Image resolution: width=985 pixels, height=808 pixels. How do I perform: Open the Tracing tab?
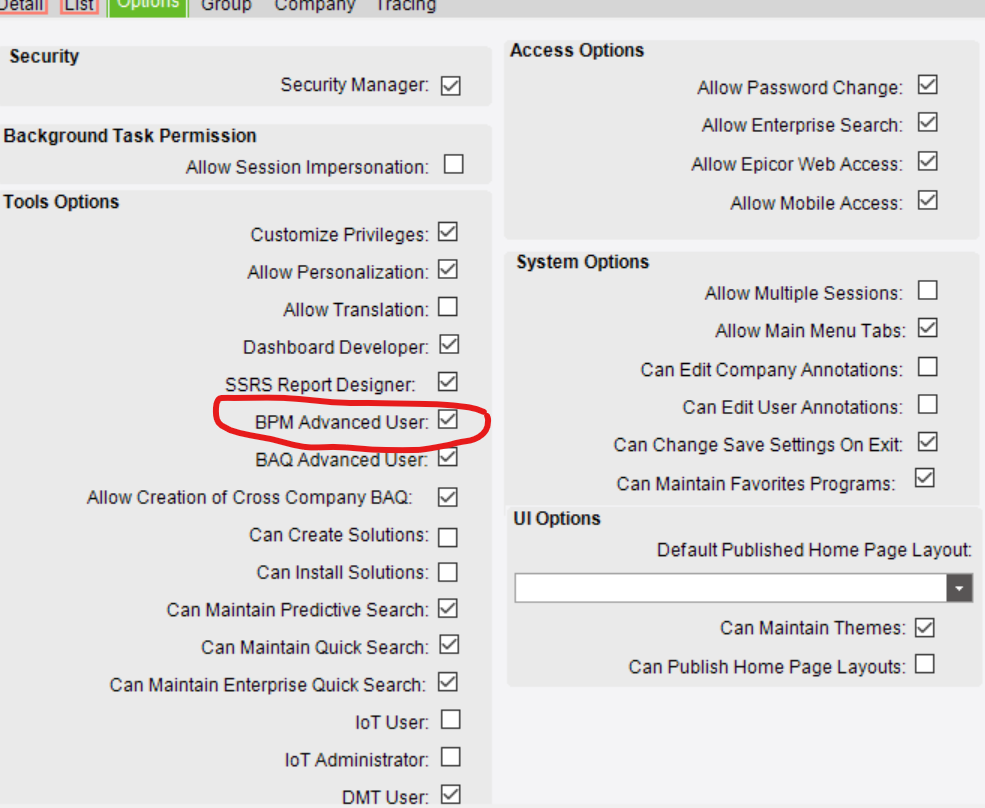point(405,6)
